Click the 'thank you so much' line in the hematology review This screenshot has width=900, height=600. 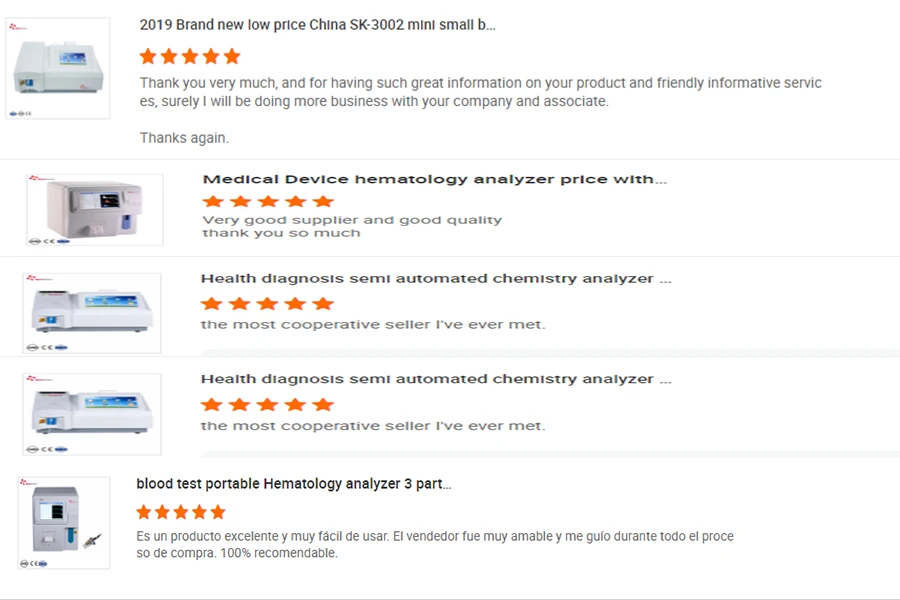click(281, 233)
